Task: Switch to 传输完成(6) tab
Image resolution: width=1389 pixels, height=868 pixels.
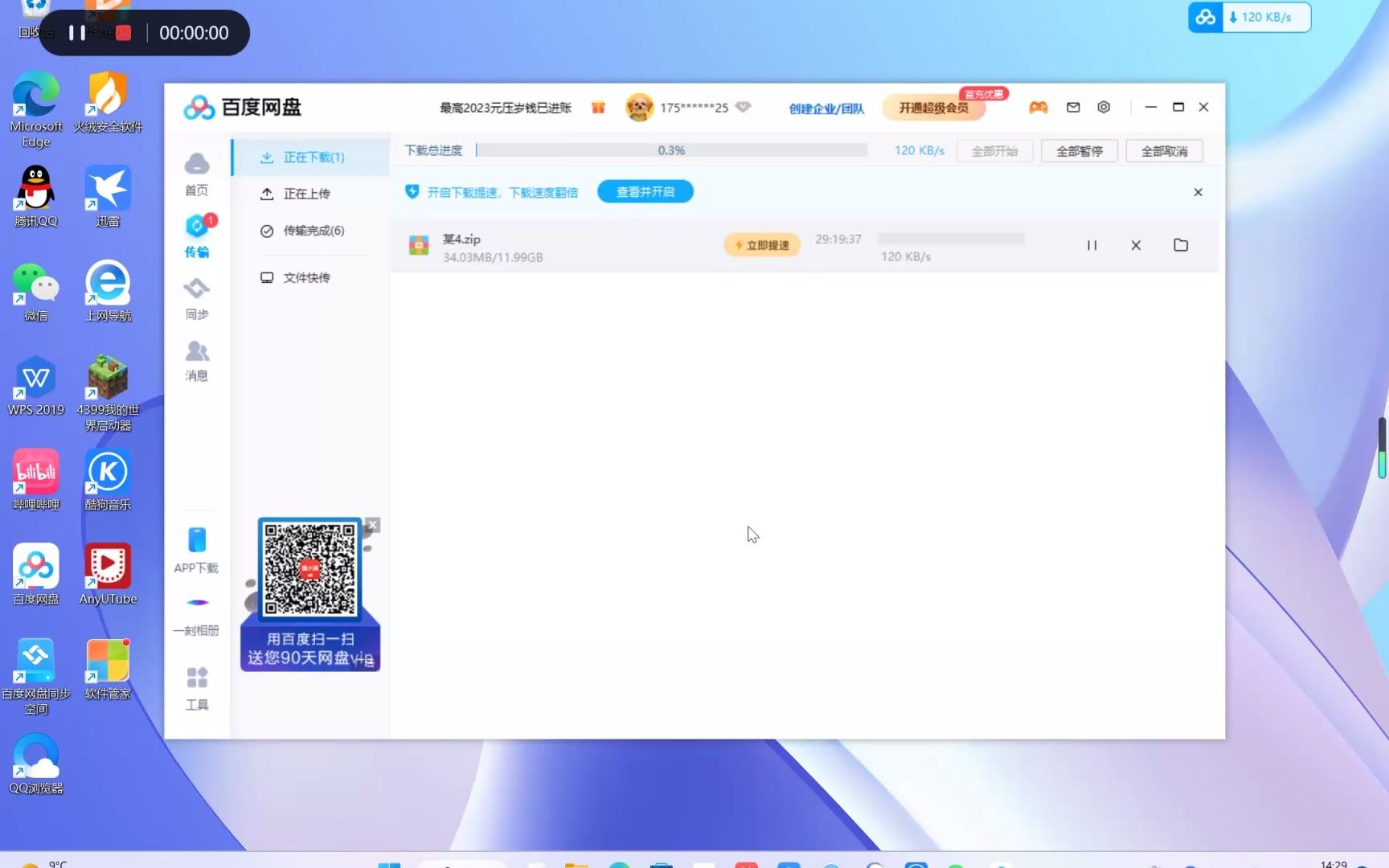Action: click(x=309, y=231)
